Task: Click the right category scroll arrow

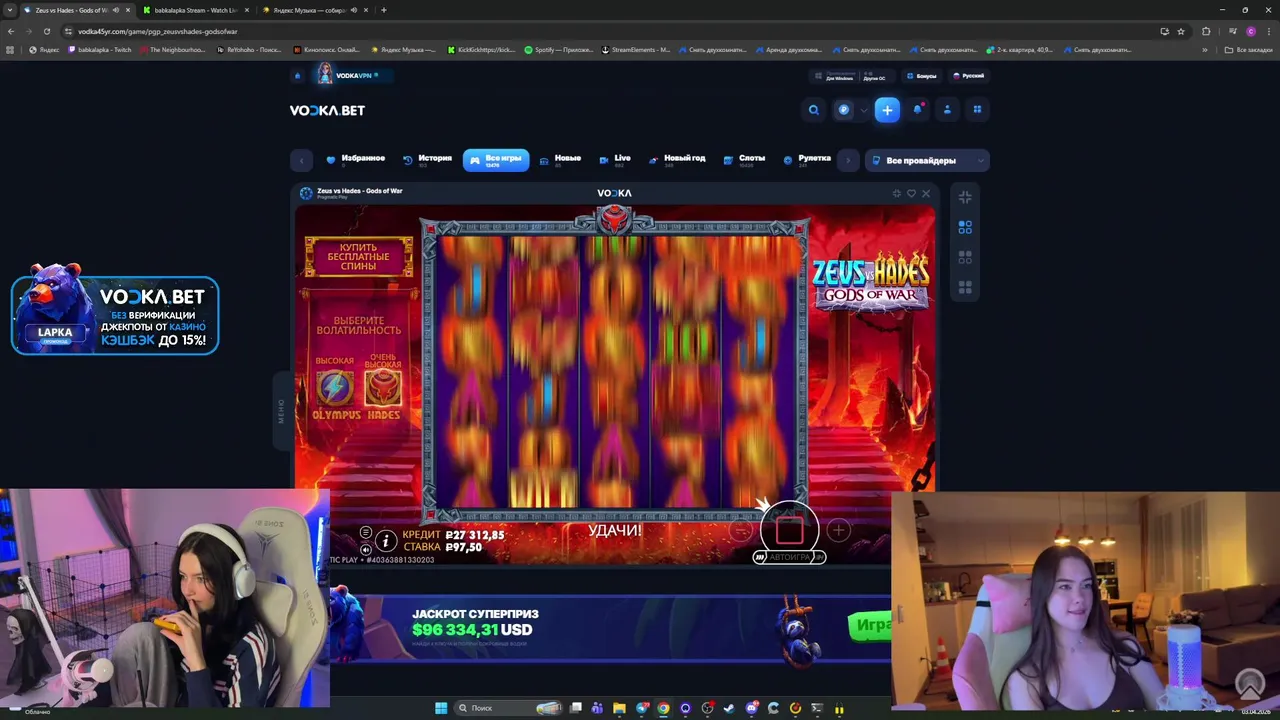Action: pos(848,160)
